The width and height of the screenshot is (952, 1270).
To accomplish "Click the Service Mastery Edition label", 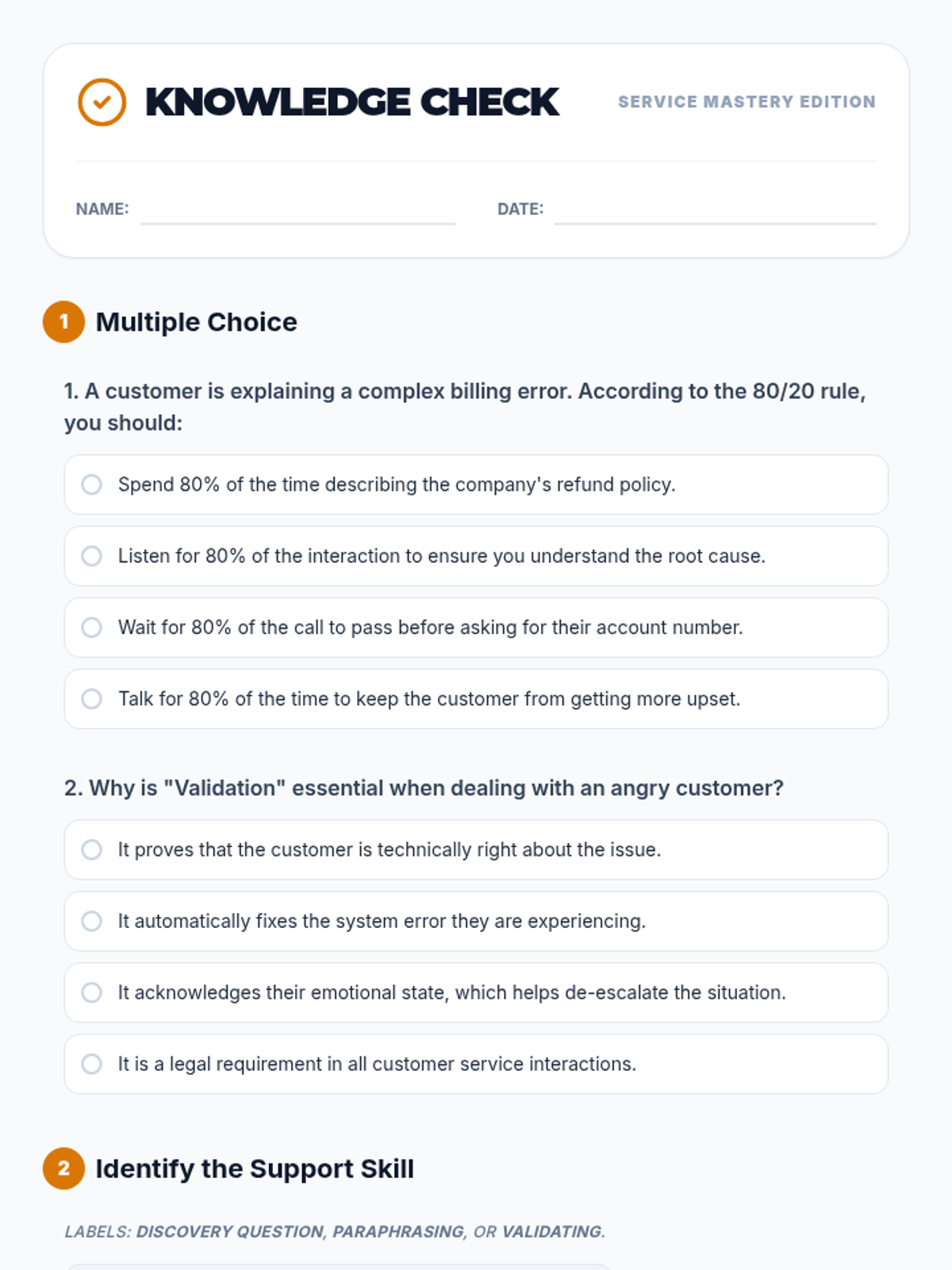I will coord(747,102).
